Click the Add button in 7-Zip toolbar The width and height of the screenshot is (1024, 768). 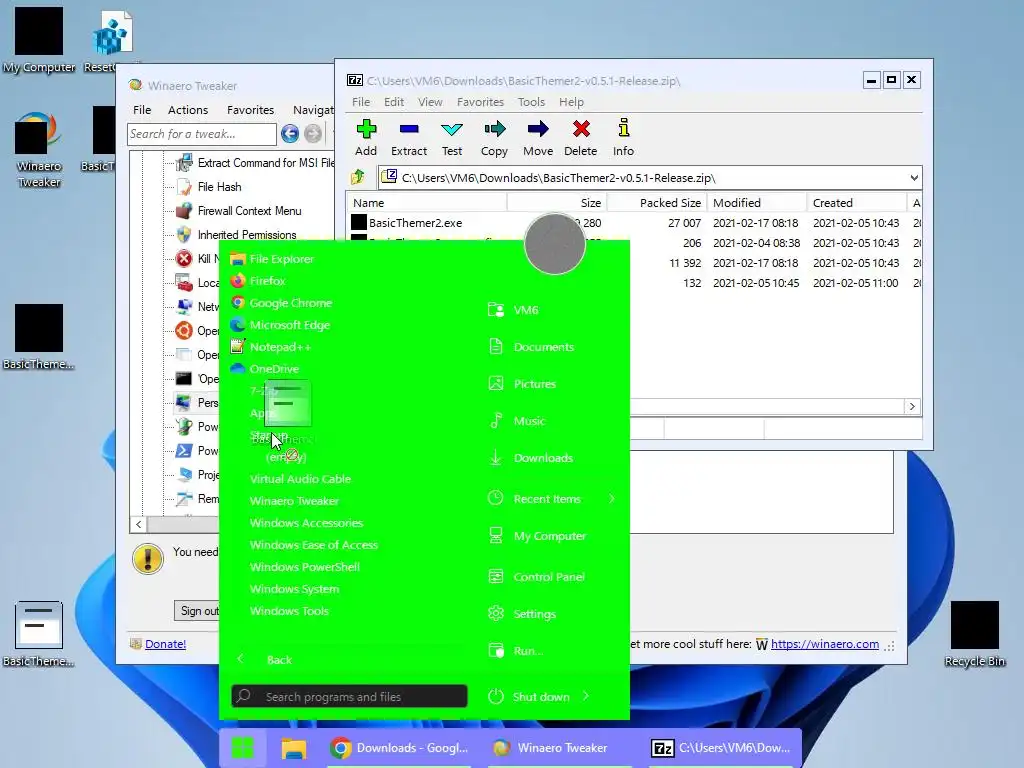pos(366,138)
